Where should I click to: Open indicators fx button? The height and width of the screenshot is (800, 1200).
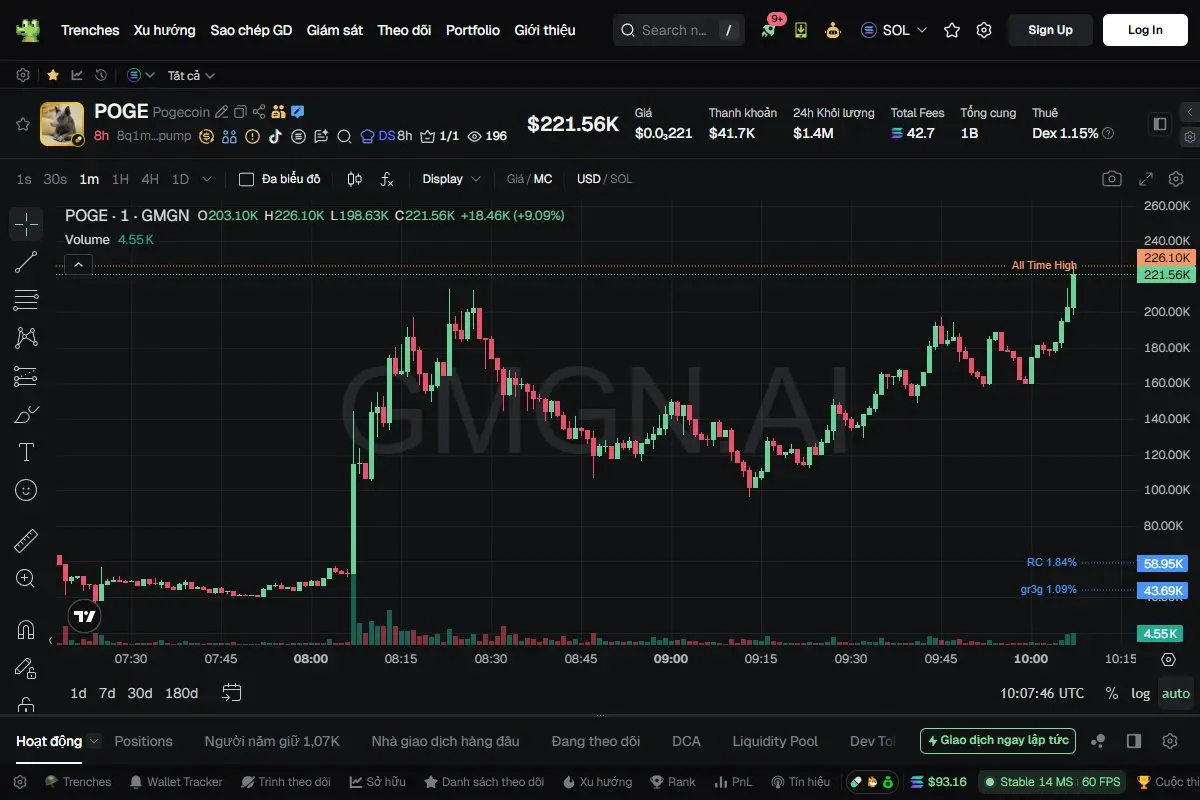387,179
